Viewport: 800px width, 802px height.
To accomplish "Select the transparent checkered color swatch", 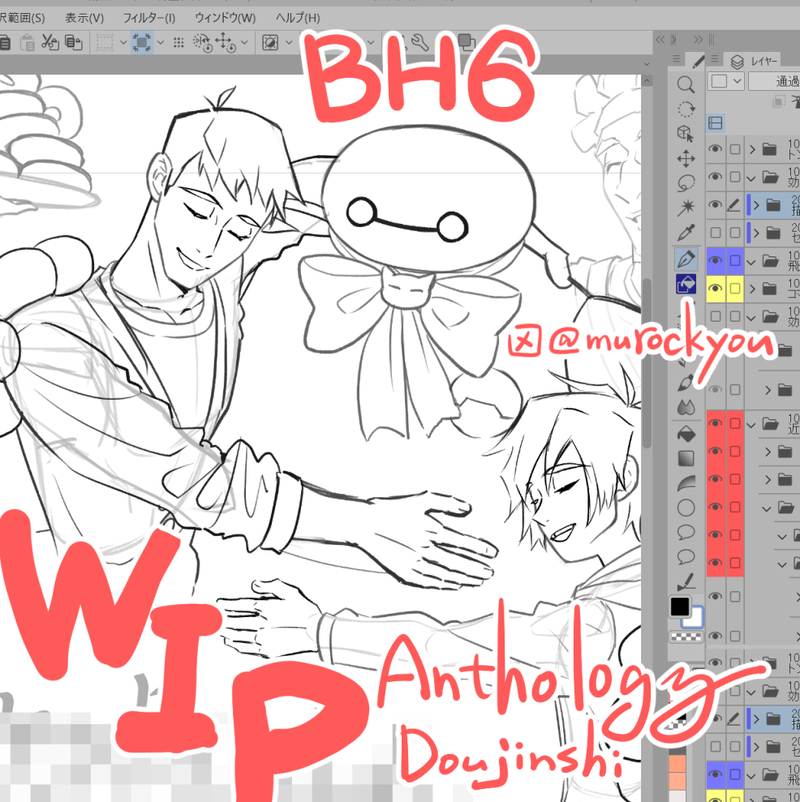I will 686,637.
